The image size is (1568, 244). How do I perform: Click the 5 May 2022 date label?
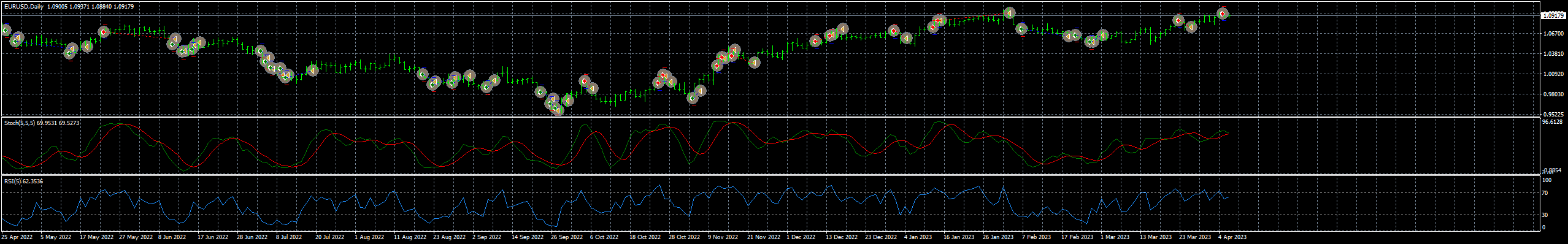click(56, 237)
